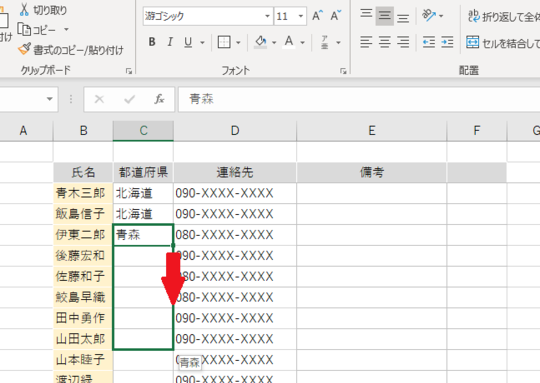
Task: Click Merge Cells (セルを結合して)
Action: click(x=503, y=43)
